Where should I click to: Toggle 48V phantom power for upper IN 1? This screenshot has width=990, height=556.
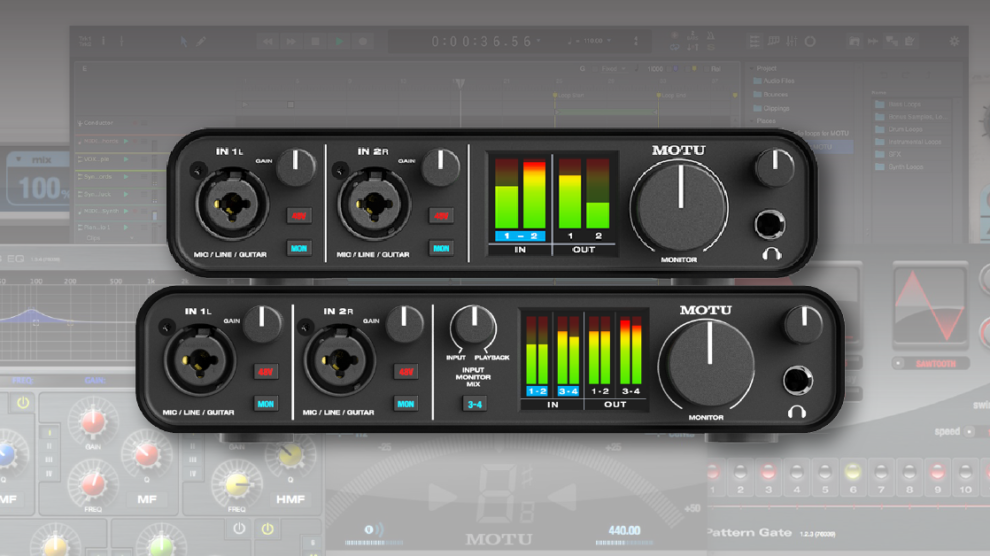[x=298, y=215]
